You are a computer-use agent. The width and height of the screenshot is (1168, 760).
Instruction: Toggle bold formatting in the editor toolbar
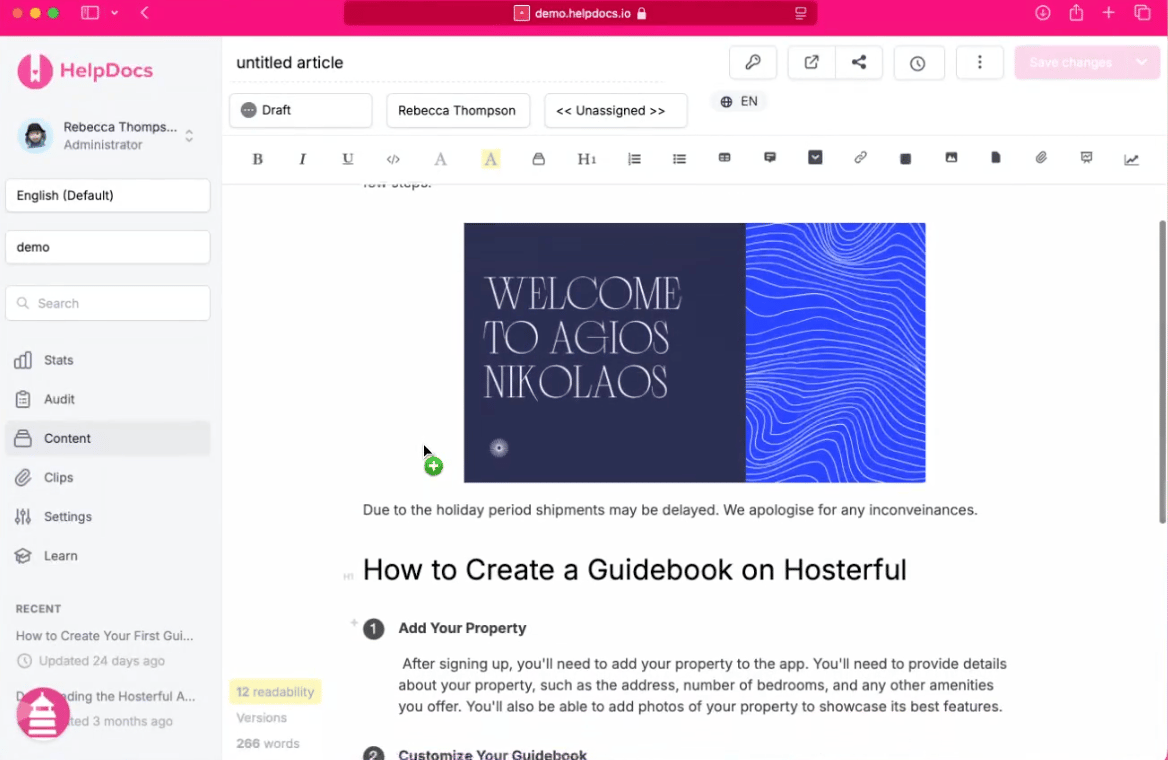pyautogui.click(x=257, y=158)
